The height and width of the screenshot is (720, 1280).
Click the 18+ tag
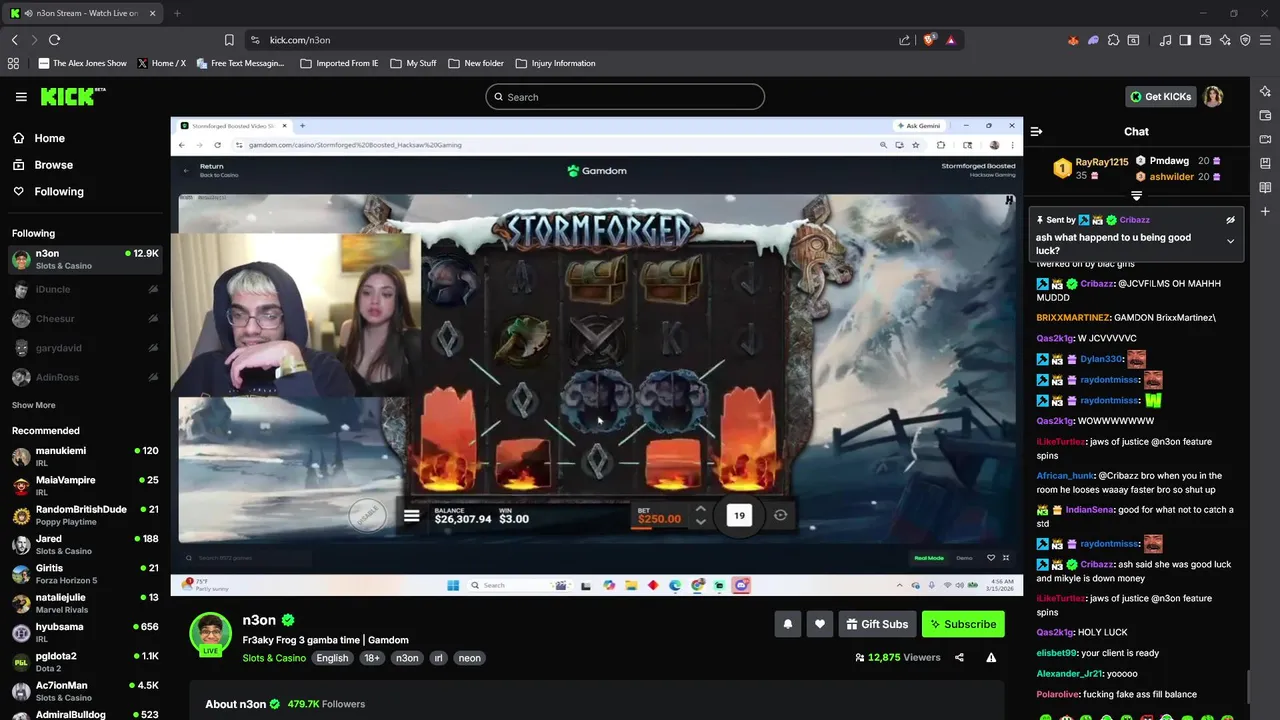point(372,658)
